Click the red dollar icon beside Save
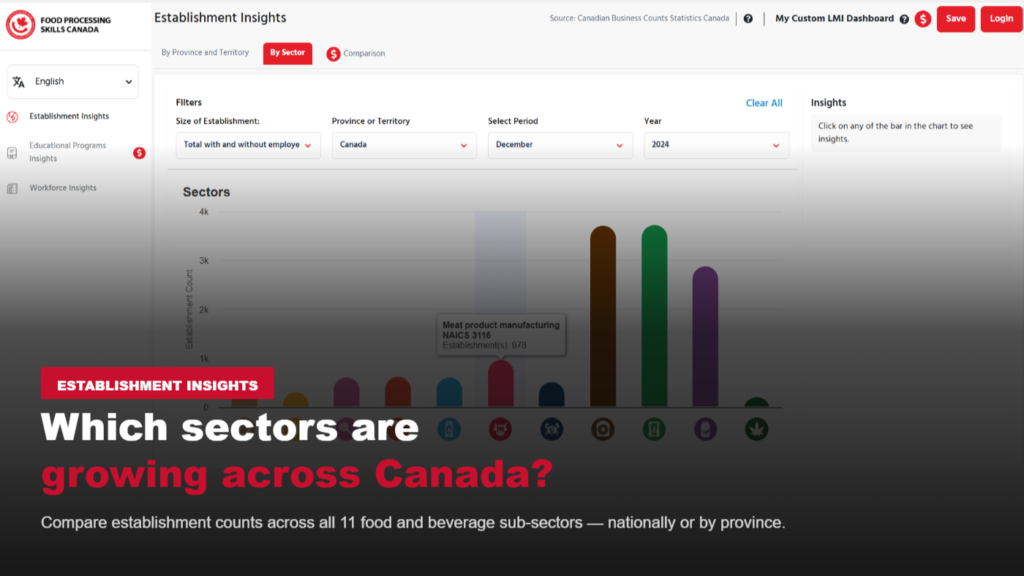1024x576 pixels. coord(923,19)
